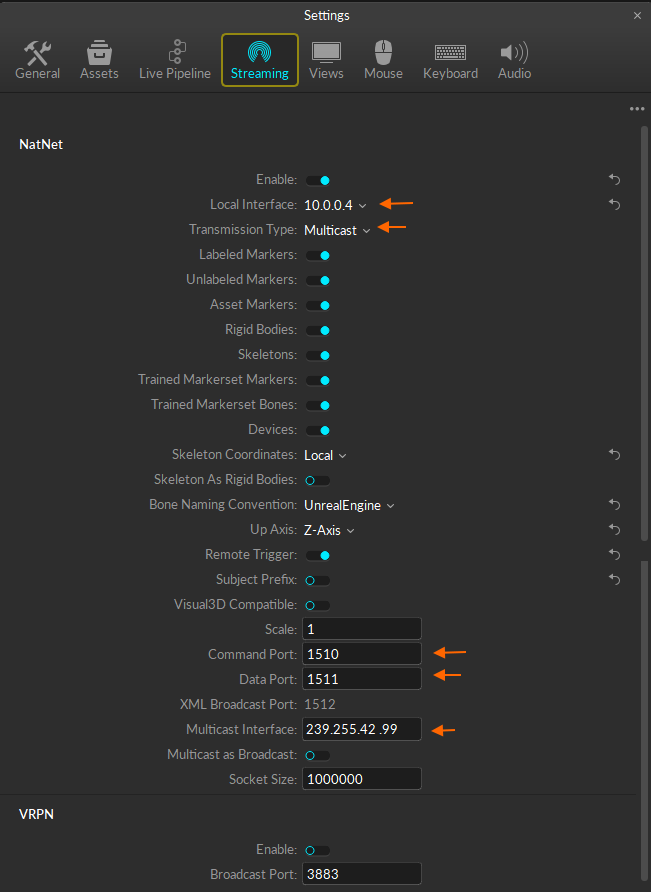Turn on Skeleton As Rigid Bodies
The height and width of the screenshot is (892, 651).
coord(318,480)
